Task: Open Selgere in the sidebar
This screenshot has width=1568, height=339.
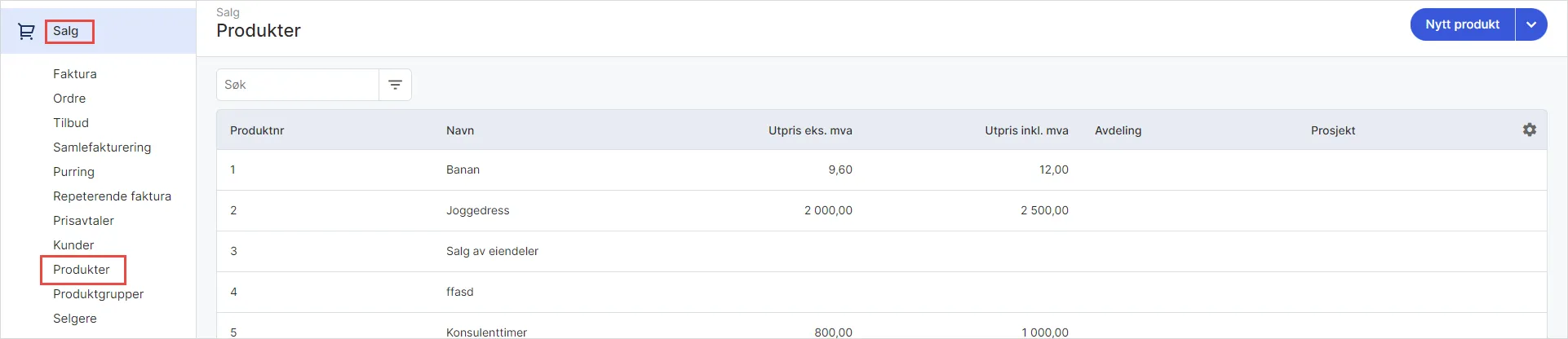Action: (75, 319)
